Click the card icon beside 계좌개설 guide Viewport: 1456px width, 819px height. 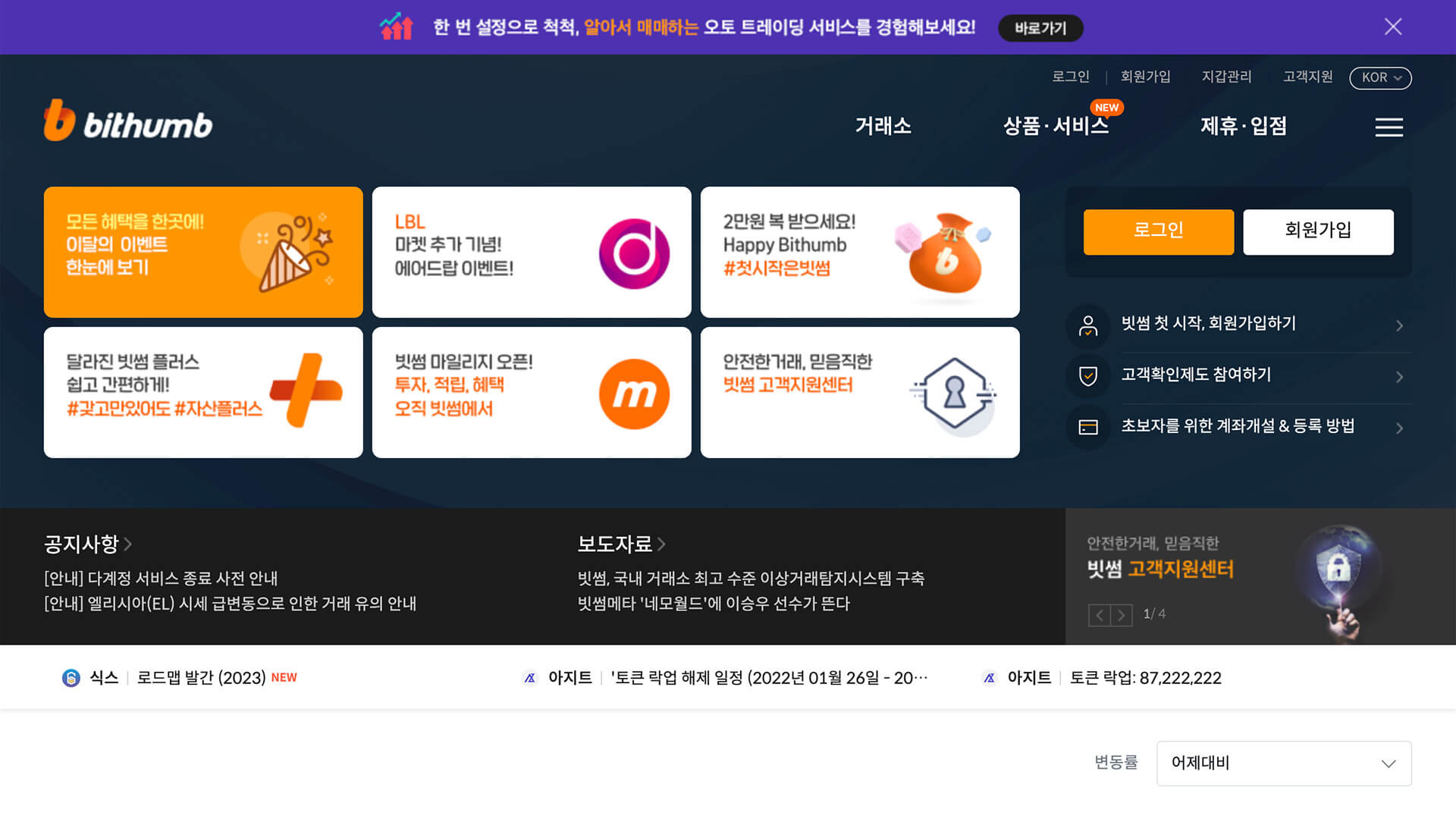coord(1088,428)
